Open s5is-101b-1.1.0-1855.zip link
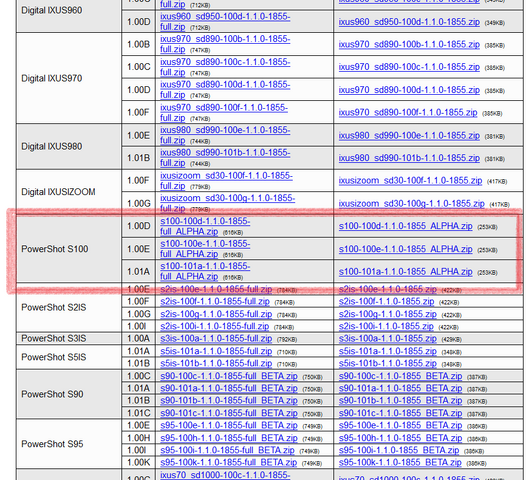This screenshot has height=480, width=526. [x=387, y=364]
